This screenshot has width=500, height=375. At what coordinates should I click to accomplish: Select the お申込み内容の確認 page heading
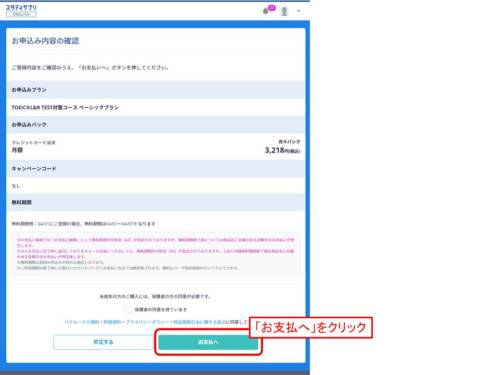click(x=46, y=41)
